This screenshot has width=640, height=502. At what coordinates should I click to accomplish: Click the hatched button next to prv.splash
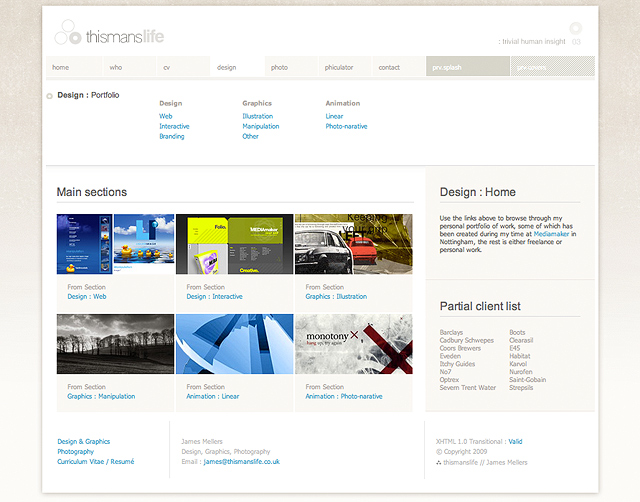[553, 67]
